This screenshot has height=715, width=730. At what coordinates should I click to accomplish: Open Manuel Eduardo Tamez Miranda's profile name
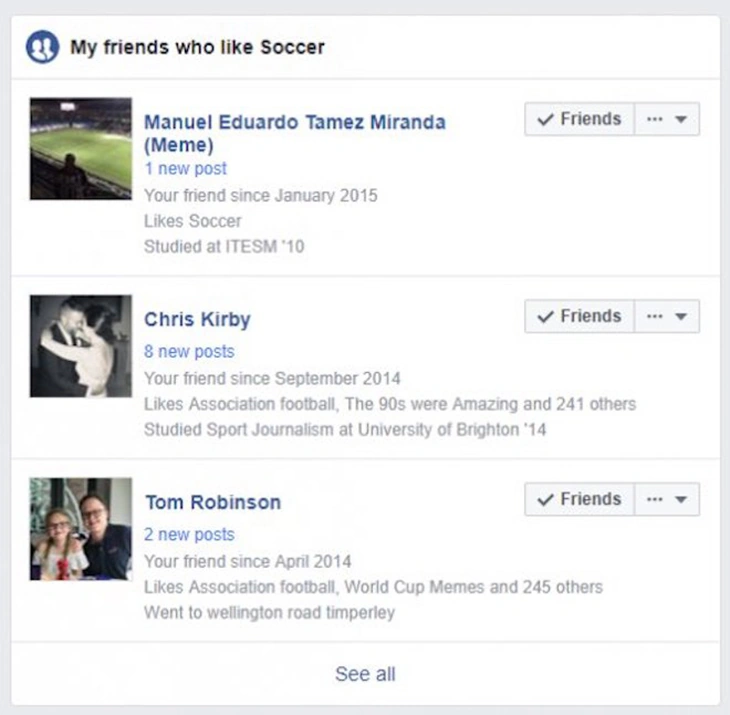[x=295, y=134]
